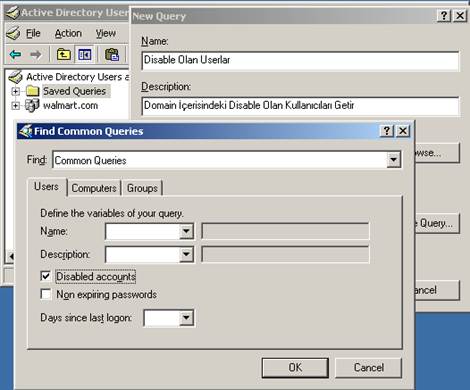Click the Define Query button in New Query

(437, 223)
